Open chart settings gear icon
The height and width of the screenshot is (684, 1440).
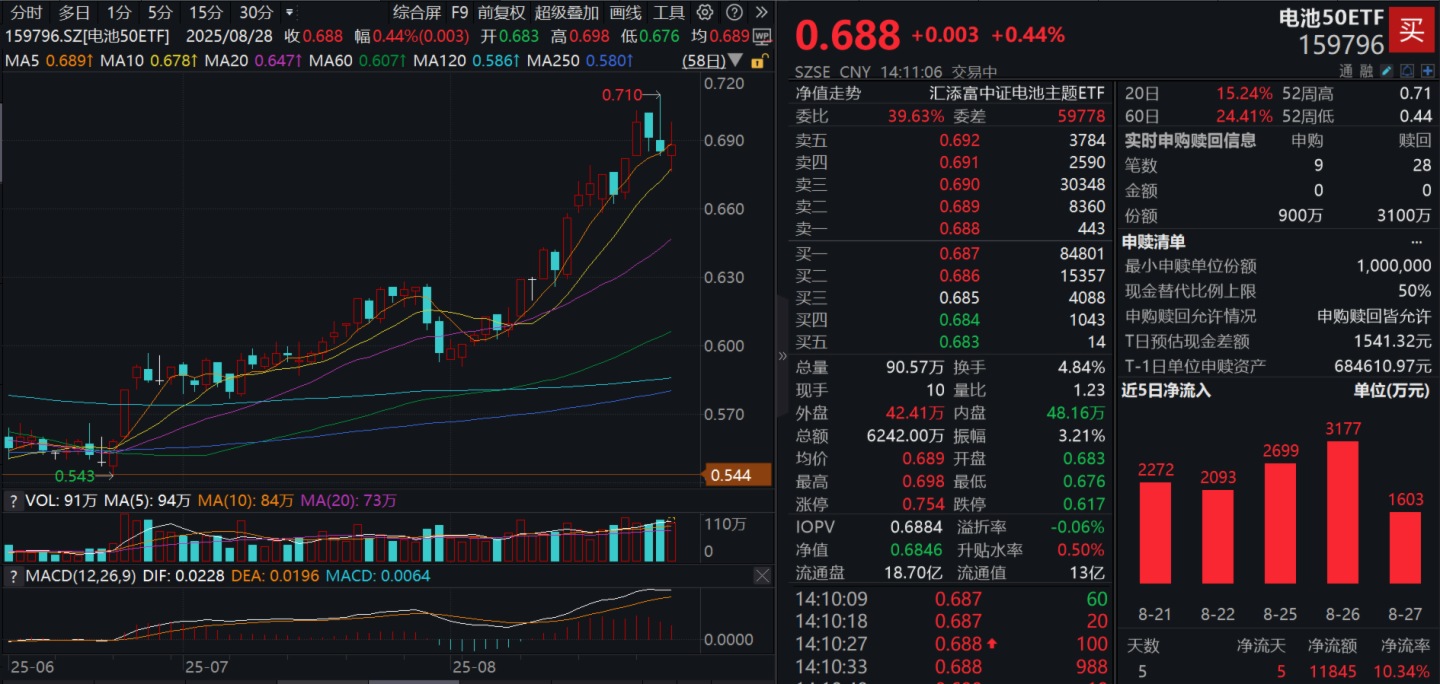pos(705,13)
